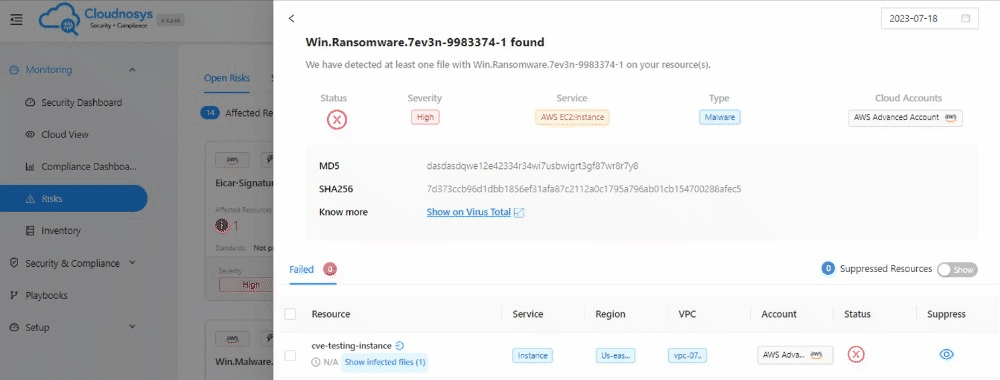Open the 2023-07-18 date picker

(x=930, y=18)
